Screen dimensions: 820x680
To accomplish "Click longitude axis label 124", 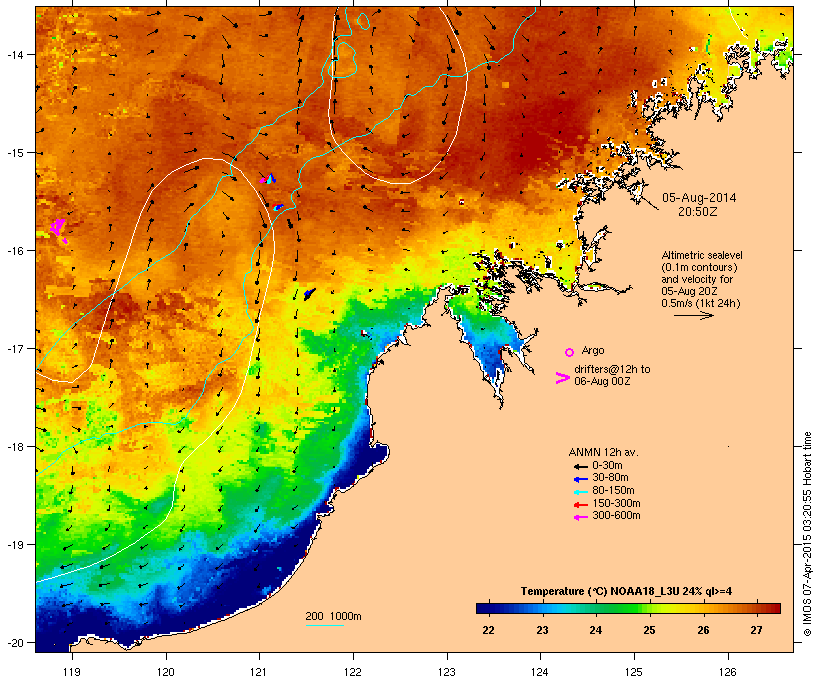I will tap(540, 672).
